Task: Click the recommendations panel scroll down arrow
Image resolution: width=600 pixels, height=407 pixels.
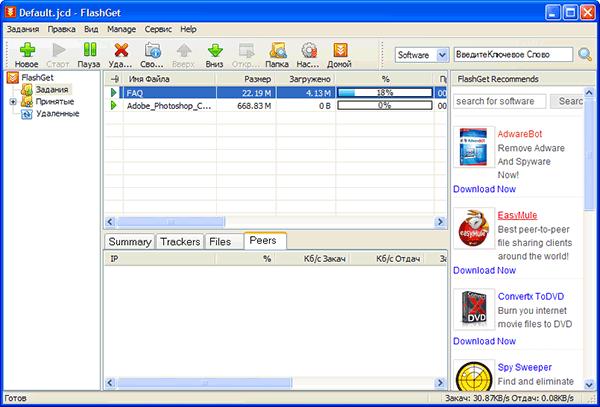Action: tap(589, 384)
